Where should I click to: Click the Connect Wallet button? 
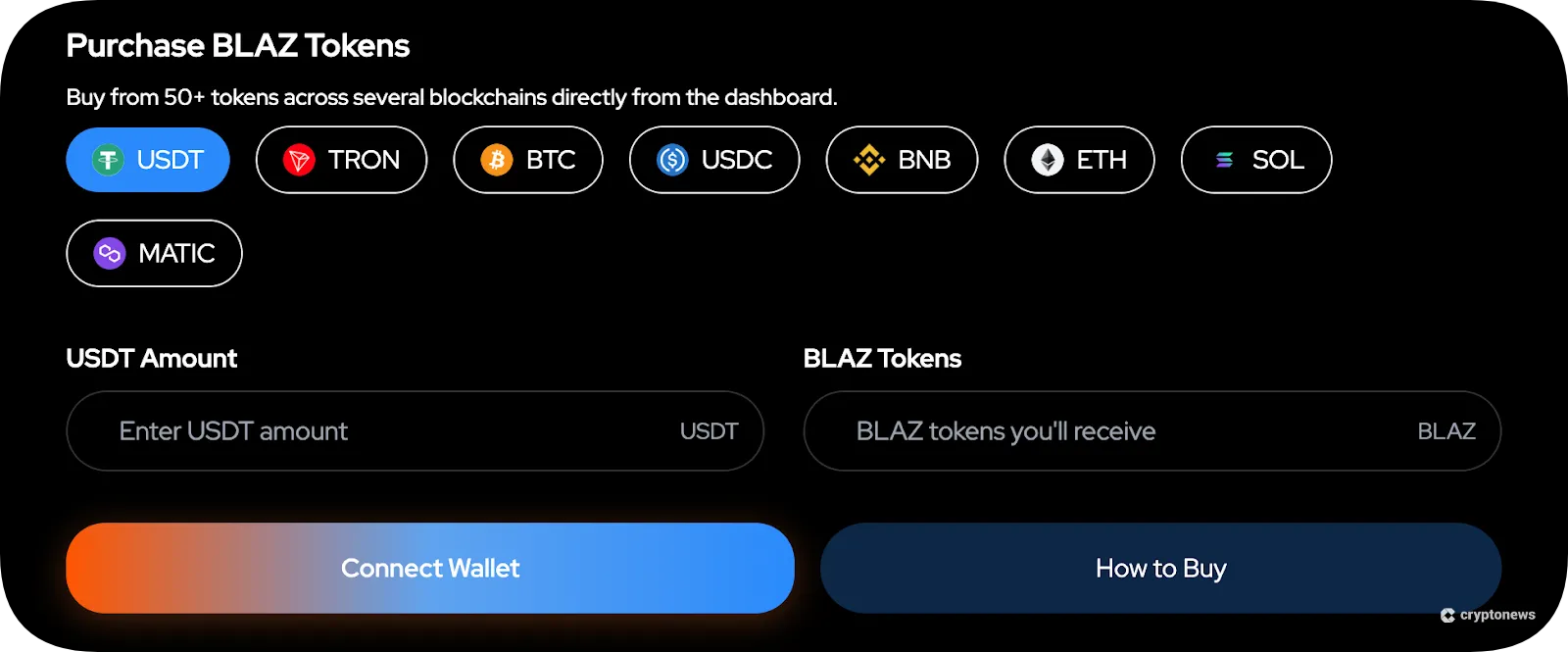tap(430, 568)
